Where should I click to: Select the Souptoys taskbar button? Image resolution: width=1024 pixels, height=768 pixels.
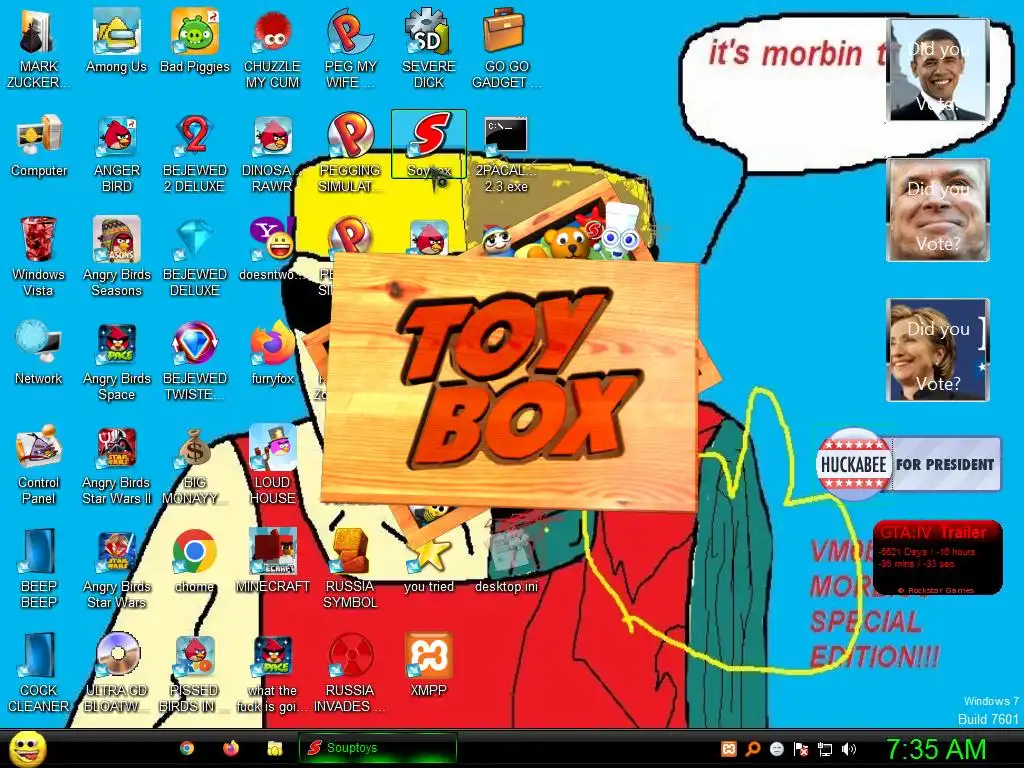[x=377, y=748]
